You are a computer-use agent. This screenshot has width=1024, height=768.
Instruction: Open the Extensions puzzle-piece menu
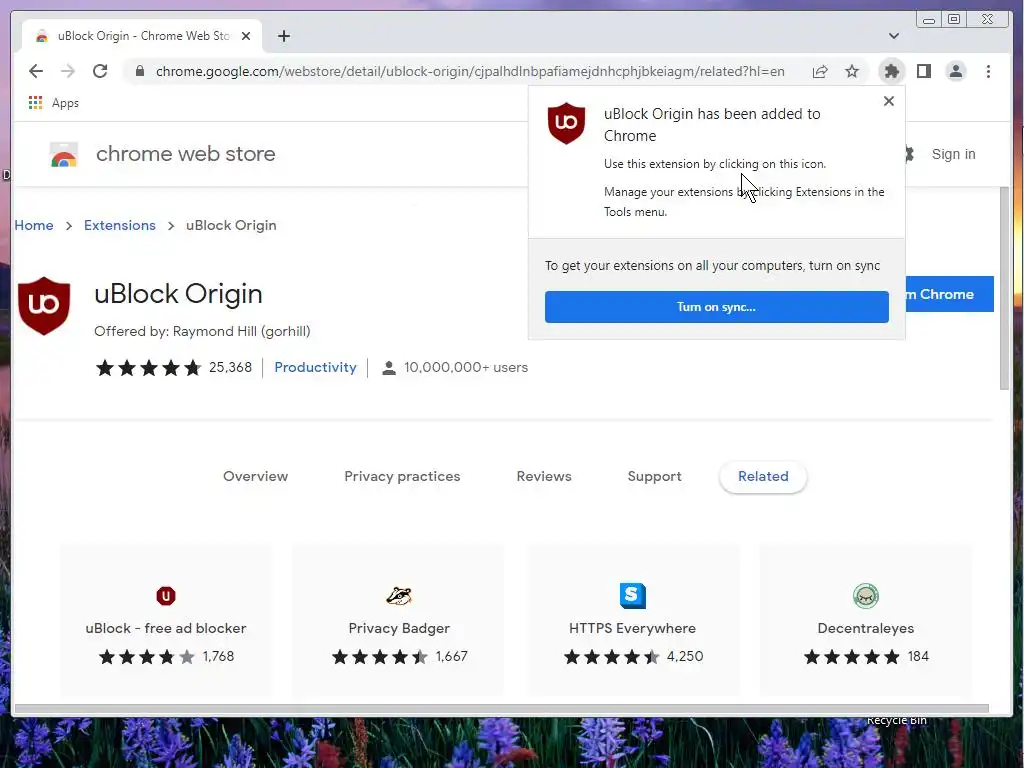point(891,71)
